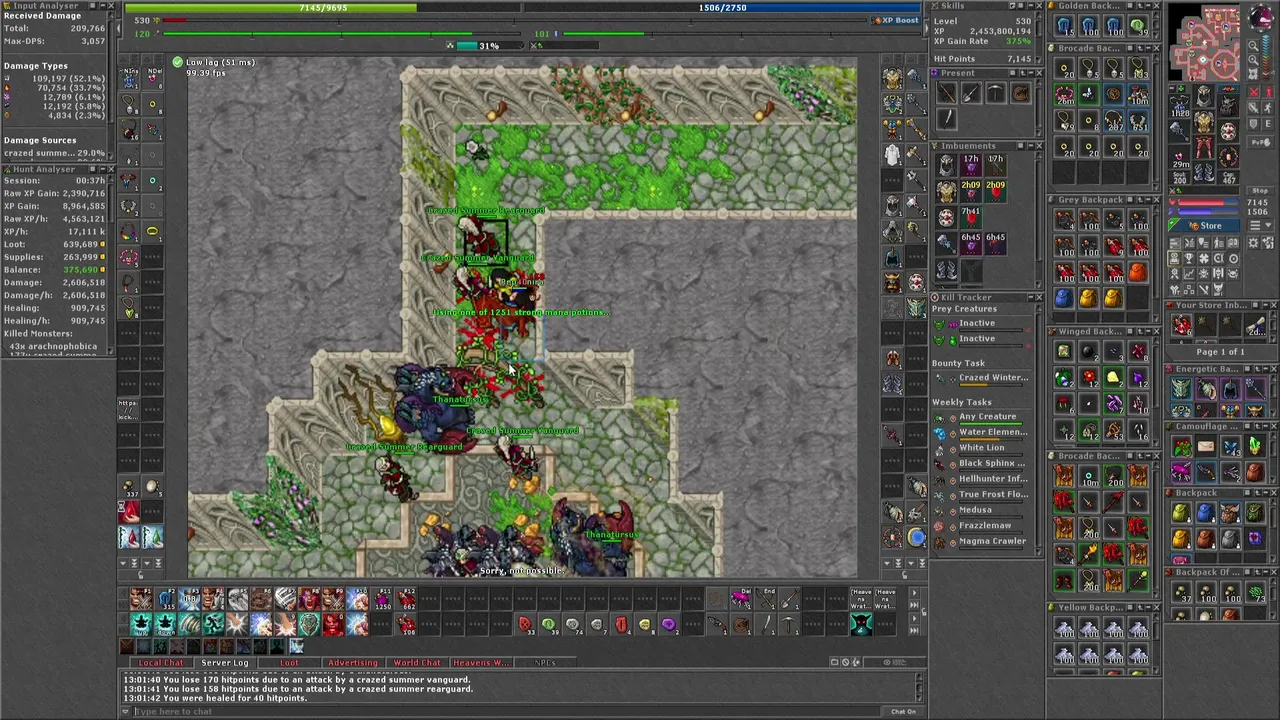Open the Server Log tab
1280x720 pixels.
tap(224, 662)
